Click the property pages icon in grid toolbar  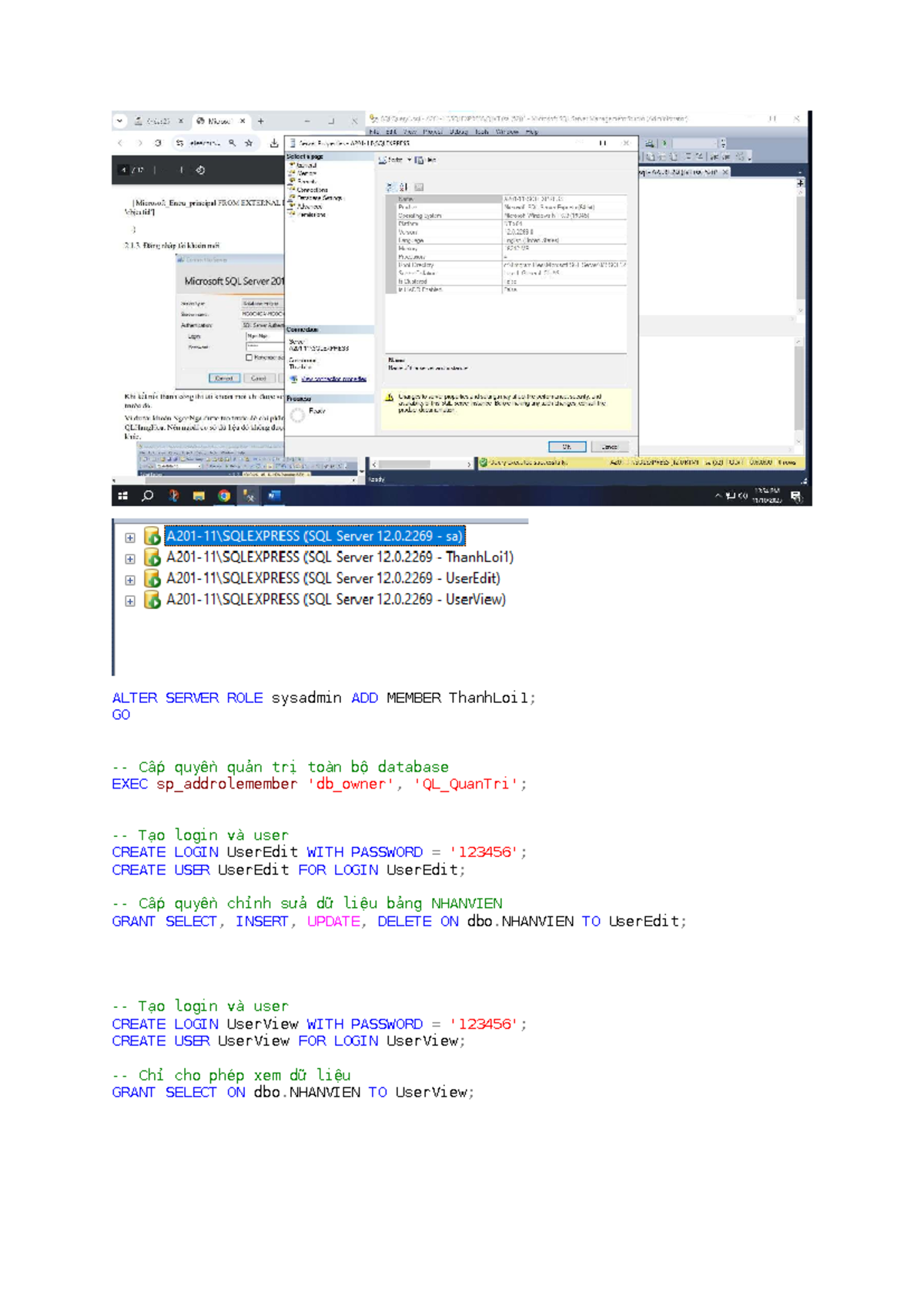pyautogui.click(x=419, y=187)
